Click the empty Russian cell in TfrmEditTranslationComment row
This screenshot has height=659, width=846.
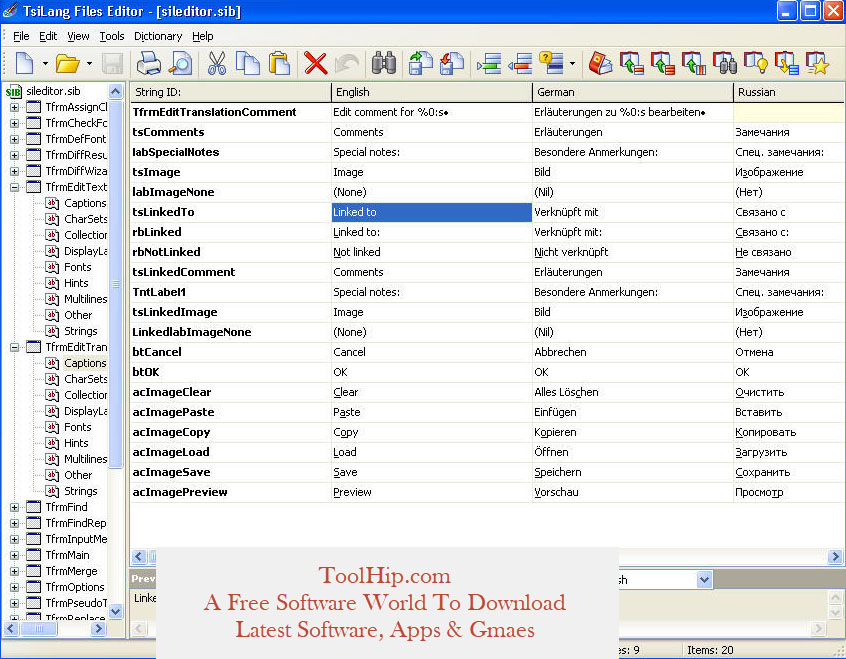coord(789,113)
